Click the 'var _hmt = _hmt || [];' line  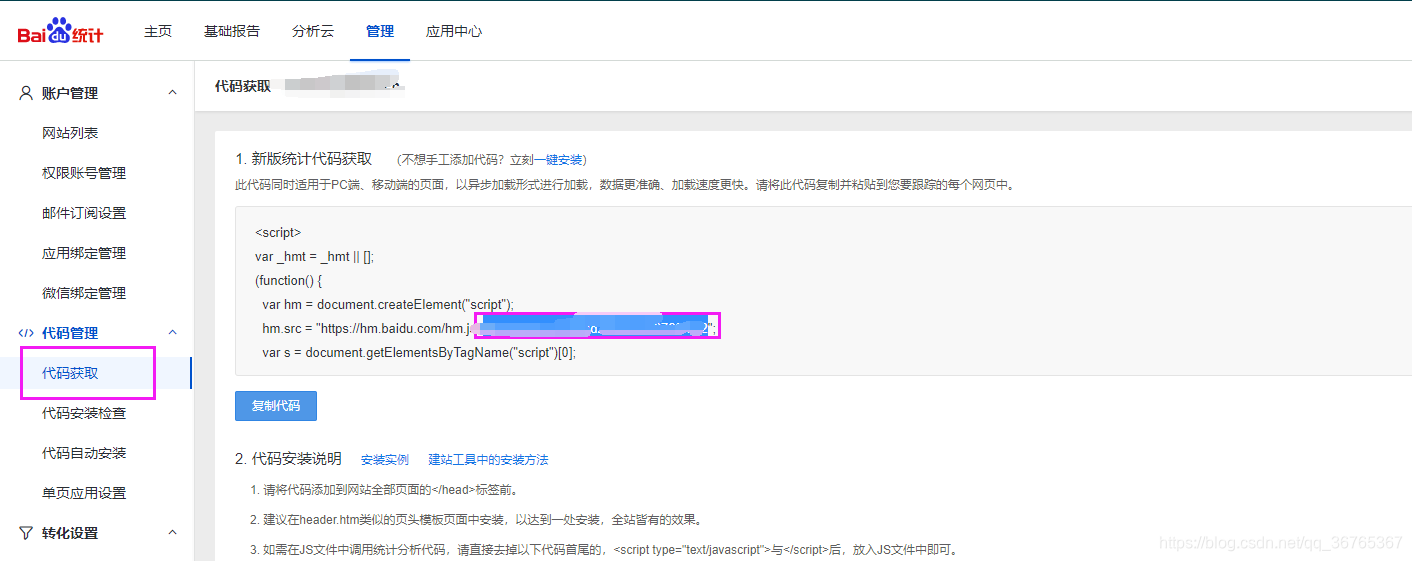tap(315, 257)
